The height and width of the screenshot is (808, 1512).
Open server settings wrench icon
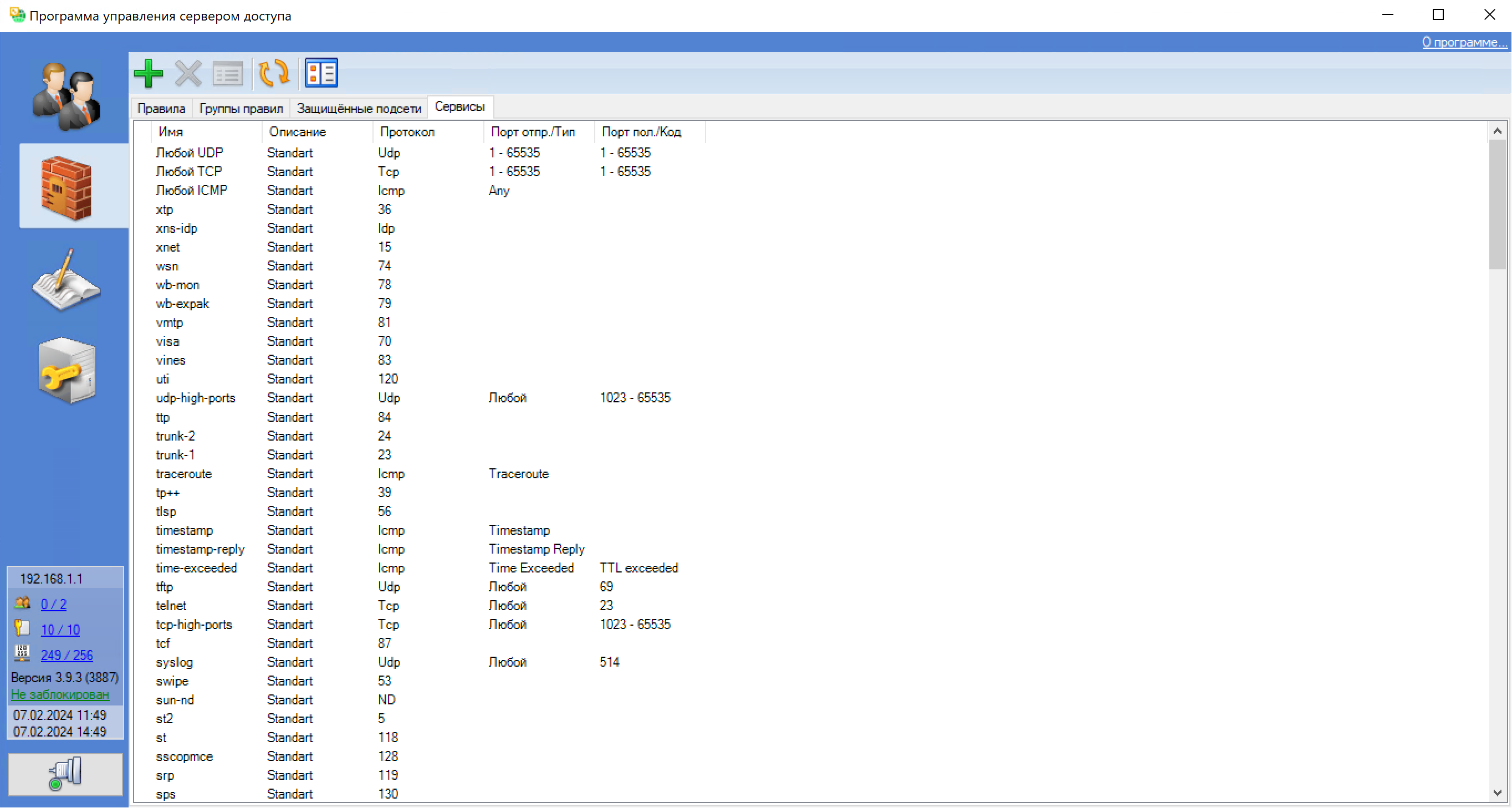coord(67,371)
